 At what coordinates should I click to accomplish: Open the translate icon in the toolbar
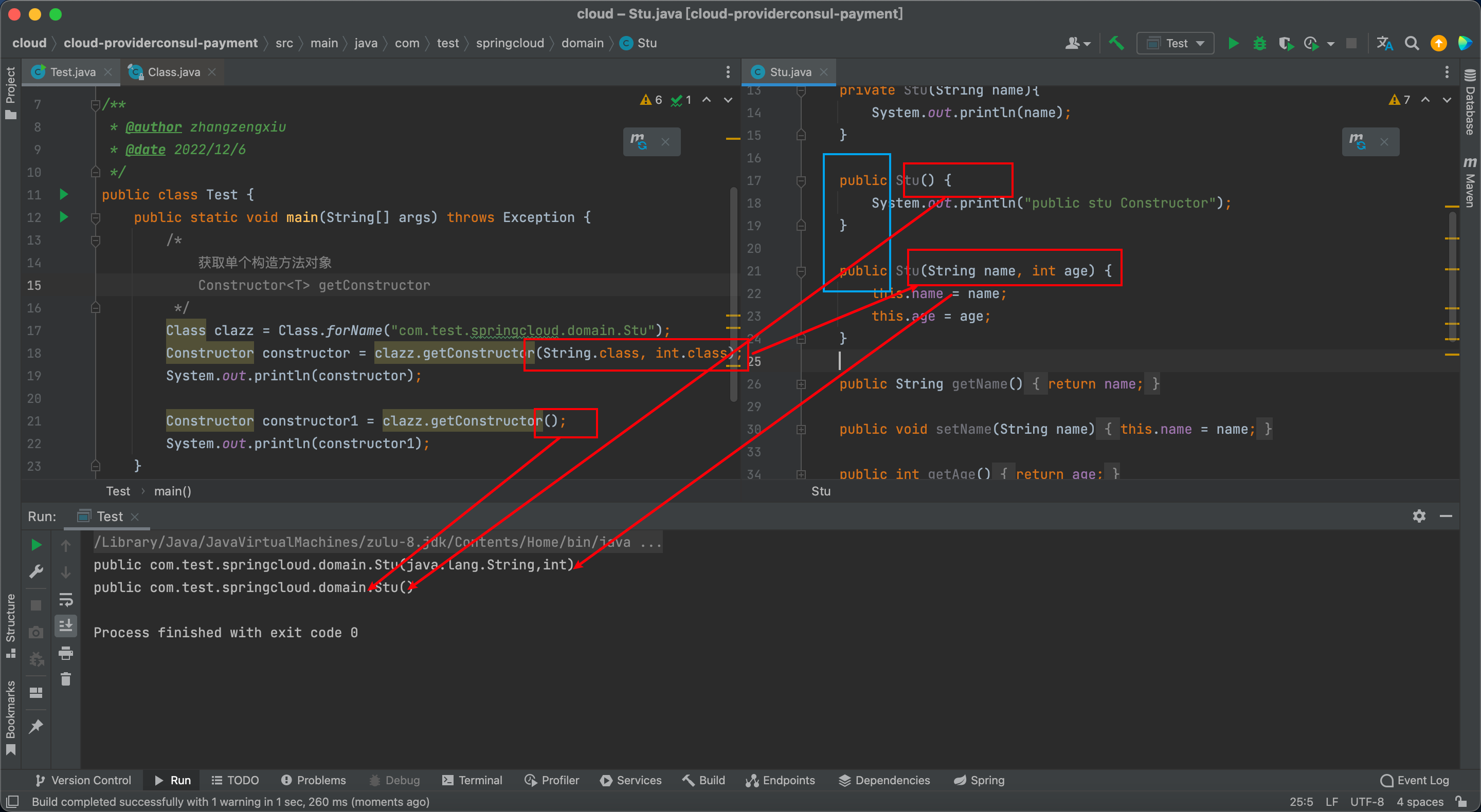point(1385,43)
